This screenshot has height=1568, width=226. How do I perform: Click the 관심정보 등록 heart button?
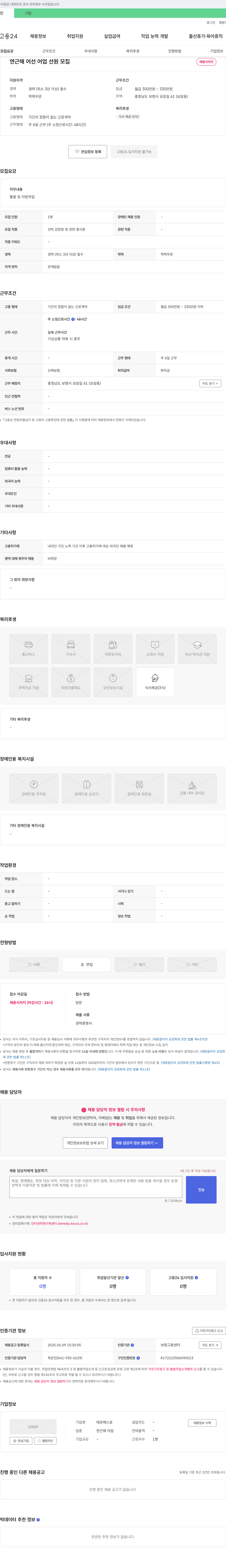coord(88,152)
